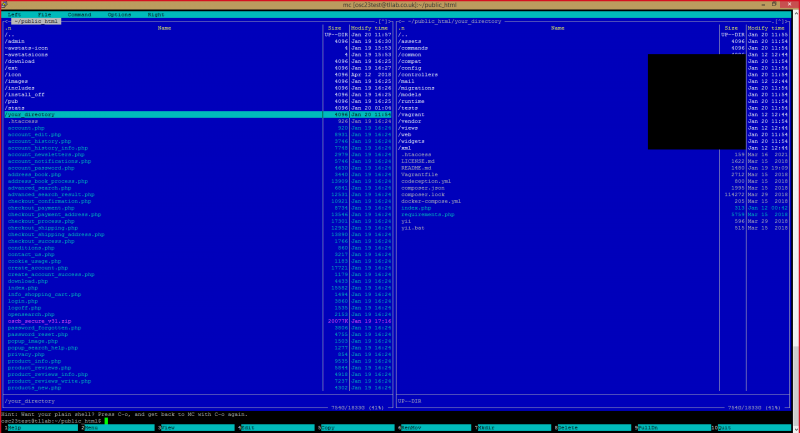Select the /vendor folder in right panel
Viewport: 800px width, 433px height.
(411, 121)
